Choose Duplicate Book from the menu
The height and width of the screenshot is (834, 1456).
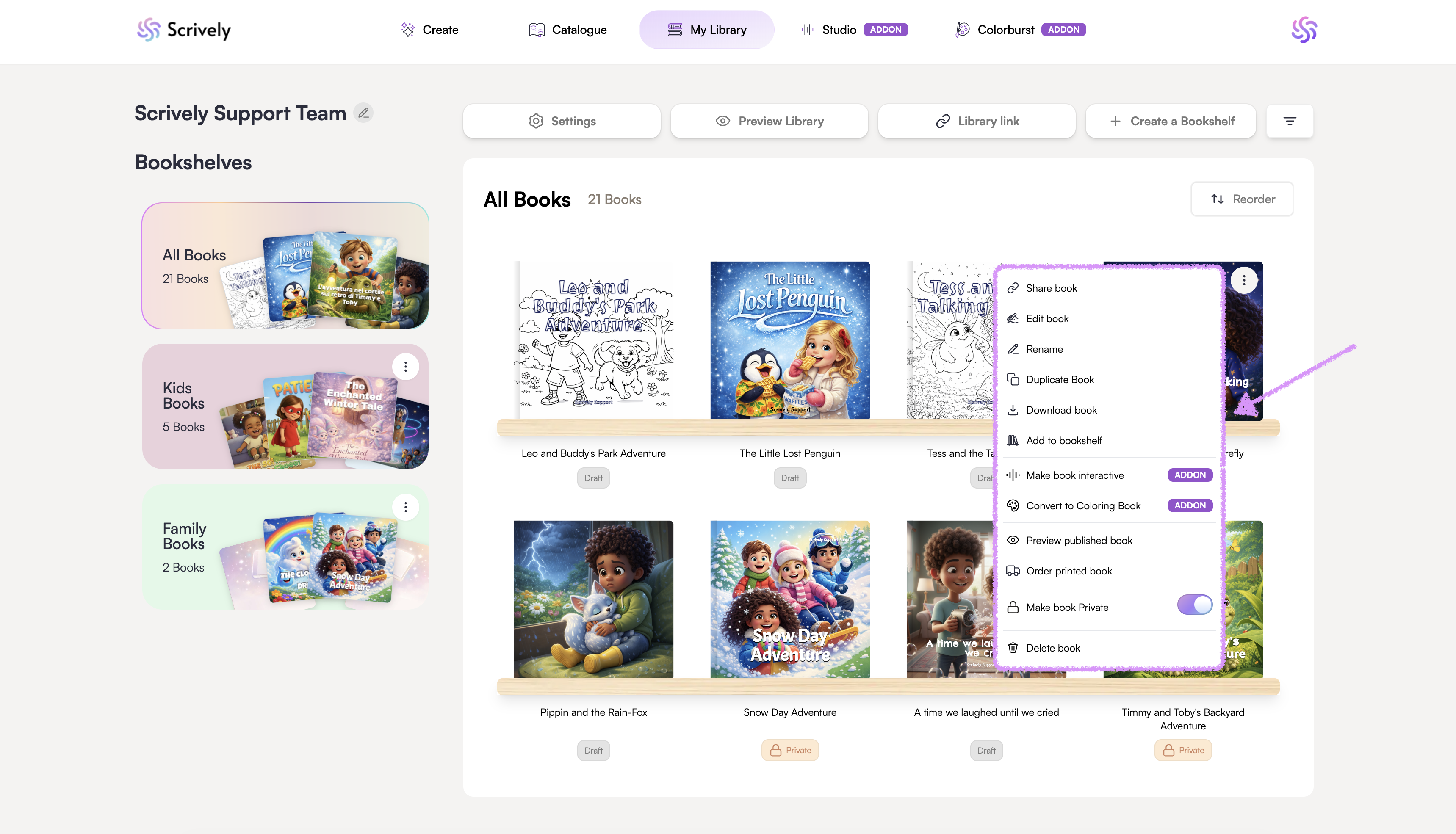tap(1060, 380)
